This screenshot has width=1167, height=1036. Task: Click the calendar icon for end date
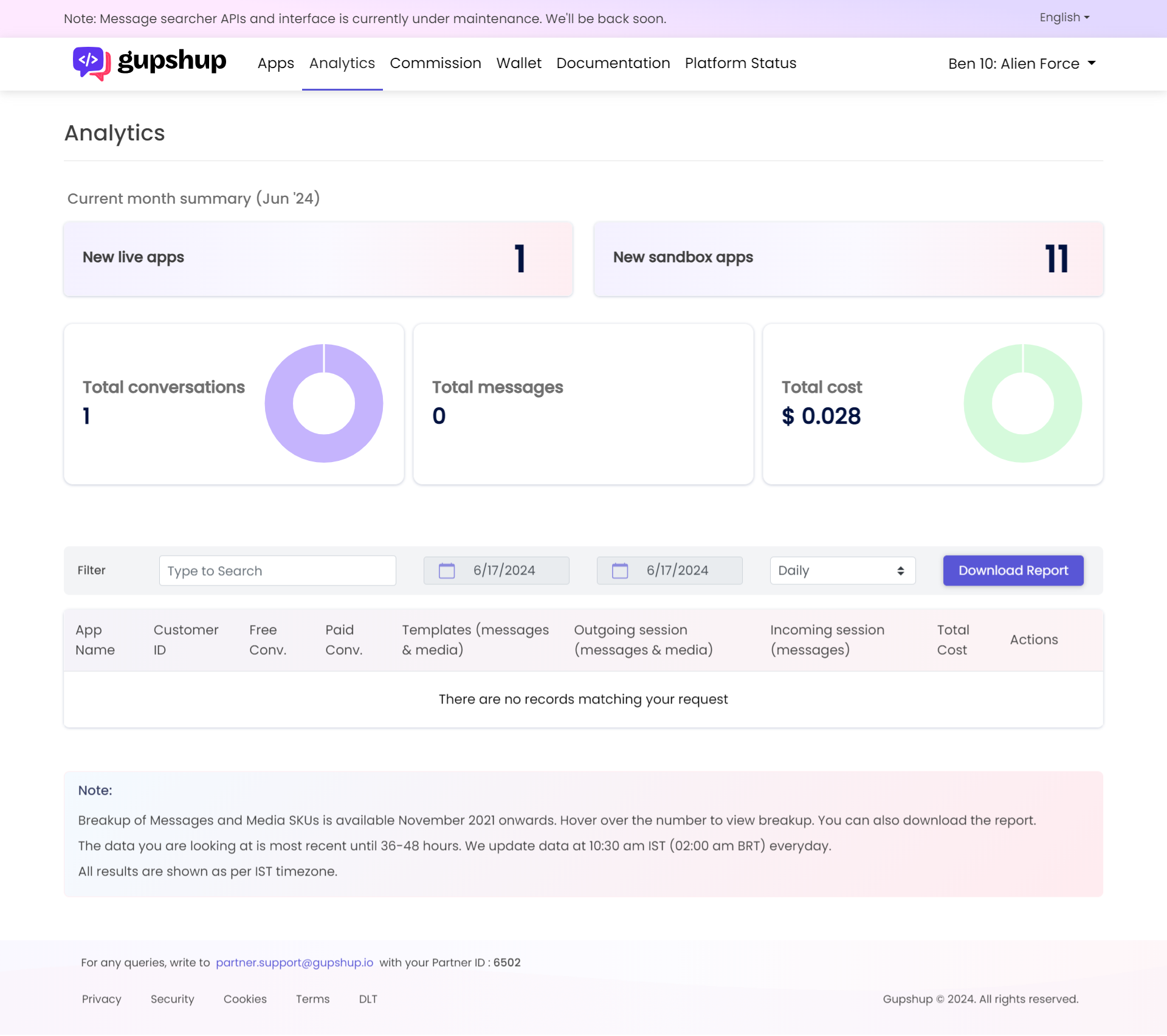pyautogui.click(x=618, y=571)
